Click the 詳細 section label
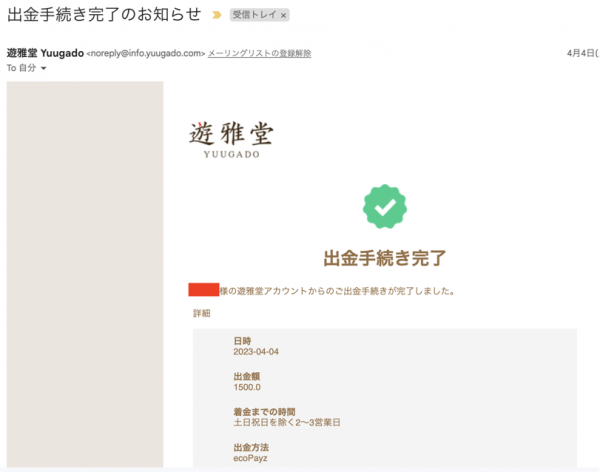This screenshot has width=600, height=472. coord(202,313)
